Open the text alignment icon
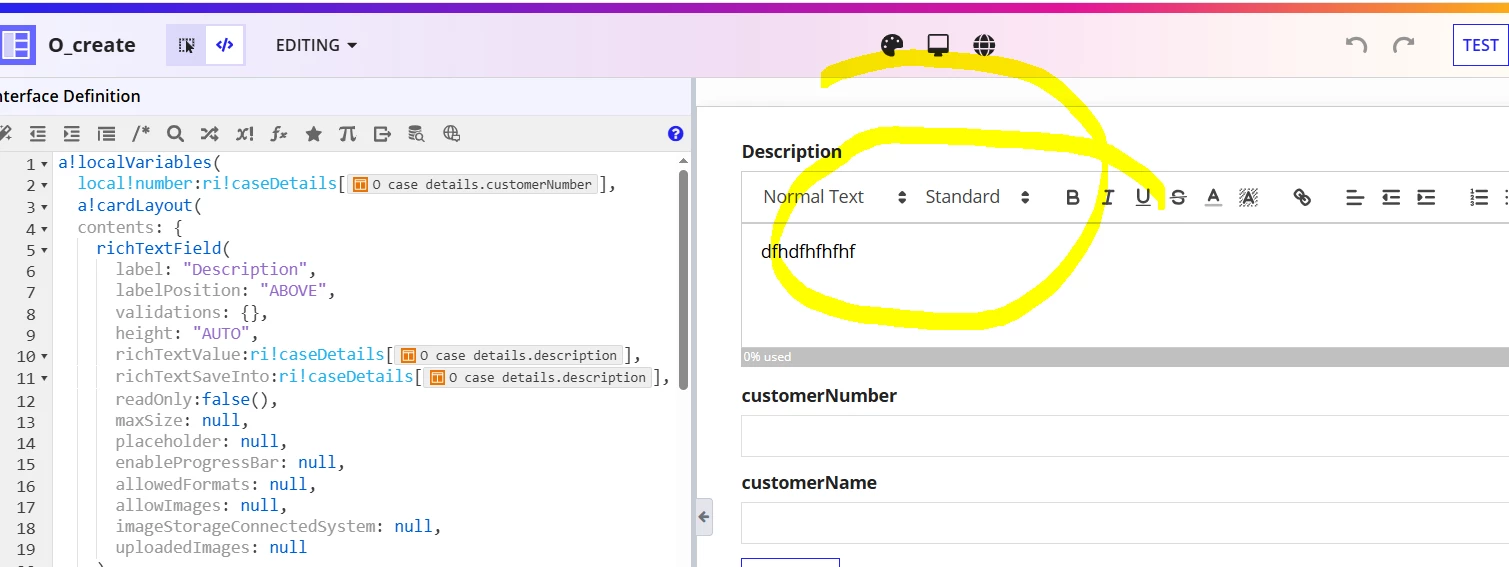 [x=1355, y=197]
